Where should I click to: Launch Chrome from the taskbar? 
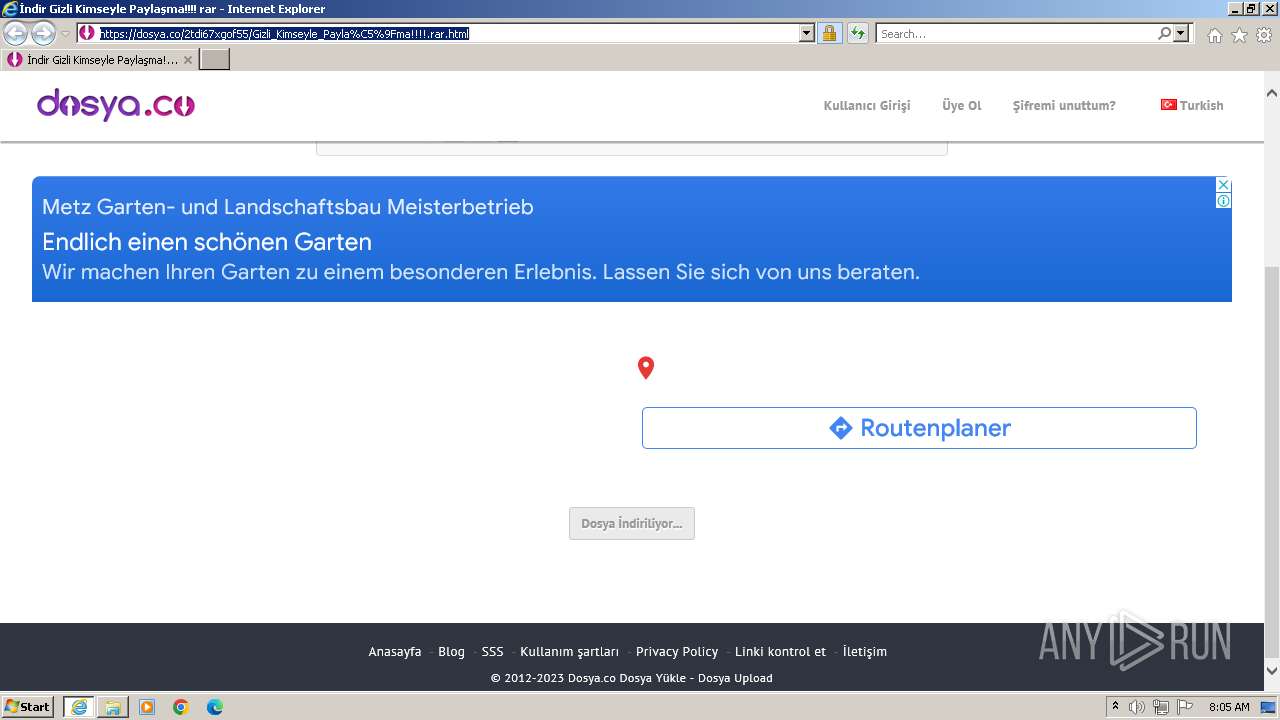[x=181, y=706]
